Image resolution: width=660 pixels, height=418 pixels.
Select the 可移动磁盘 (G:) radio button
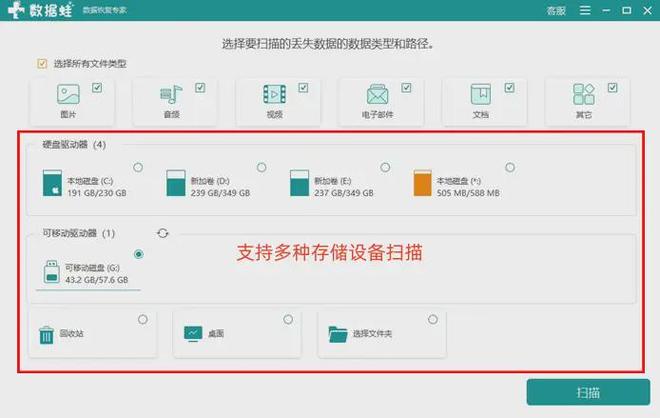pyautogui.click(x=138, y=254)
